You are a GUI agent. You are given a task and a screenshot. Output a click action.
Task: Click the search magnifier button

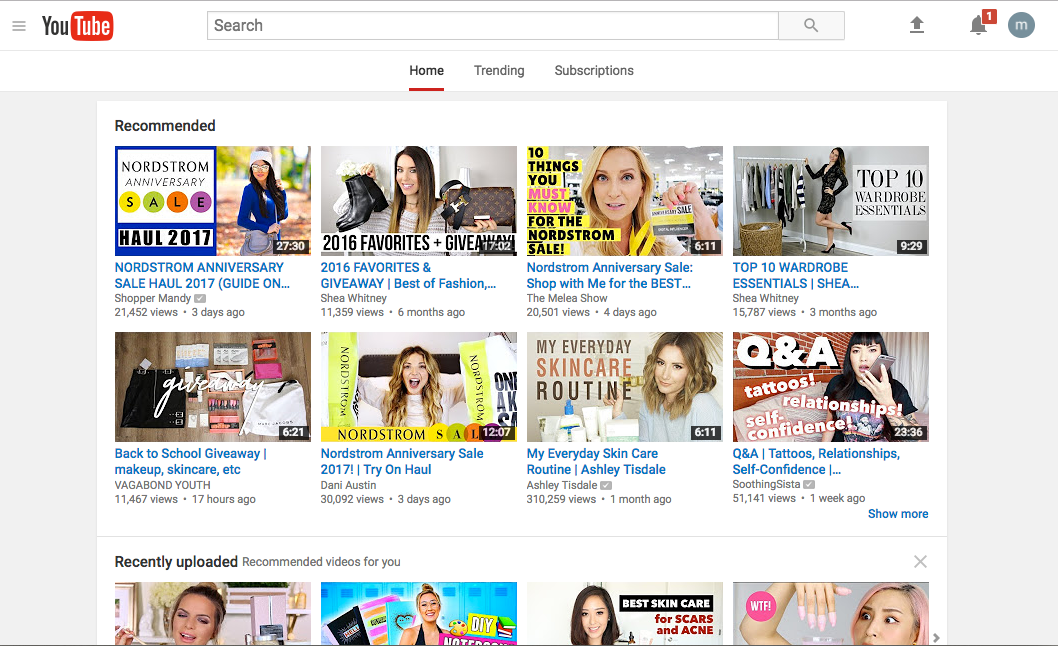(x=811, y=26)
